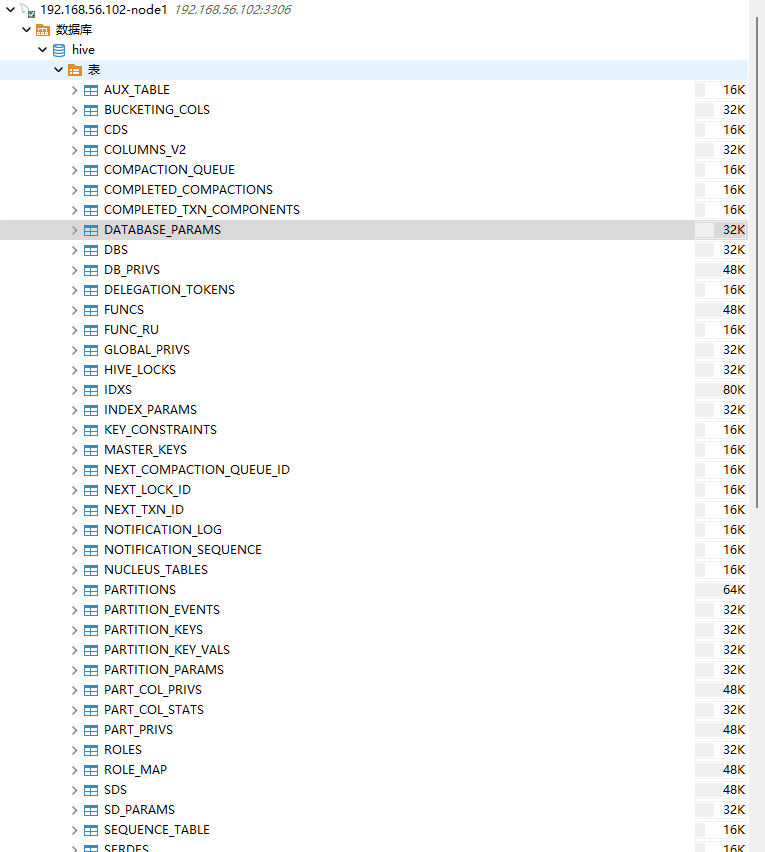Viewport: 765px width, 852px height.
Task: Select the SEQUENCE_TABLE table row
Action: pos(374,830)
